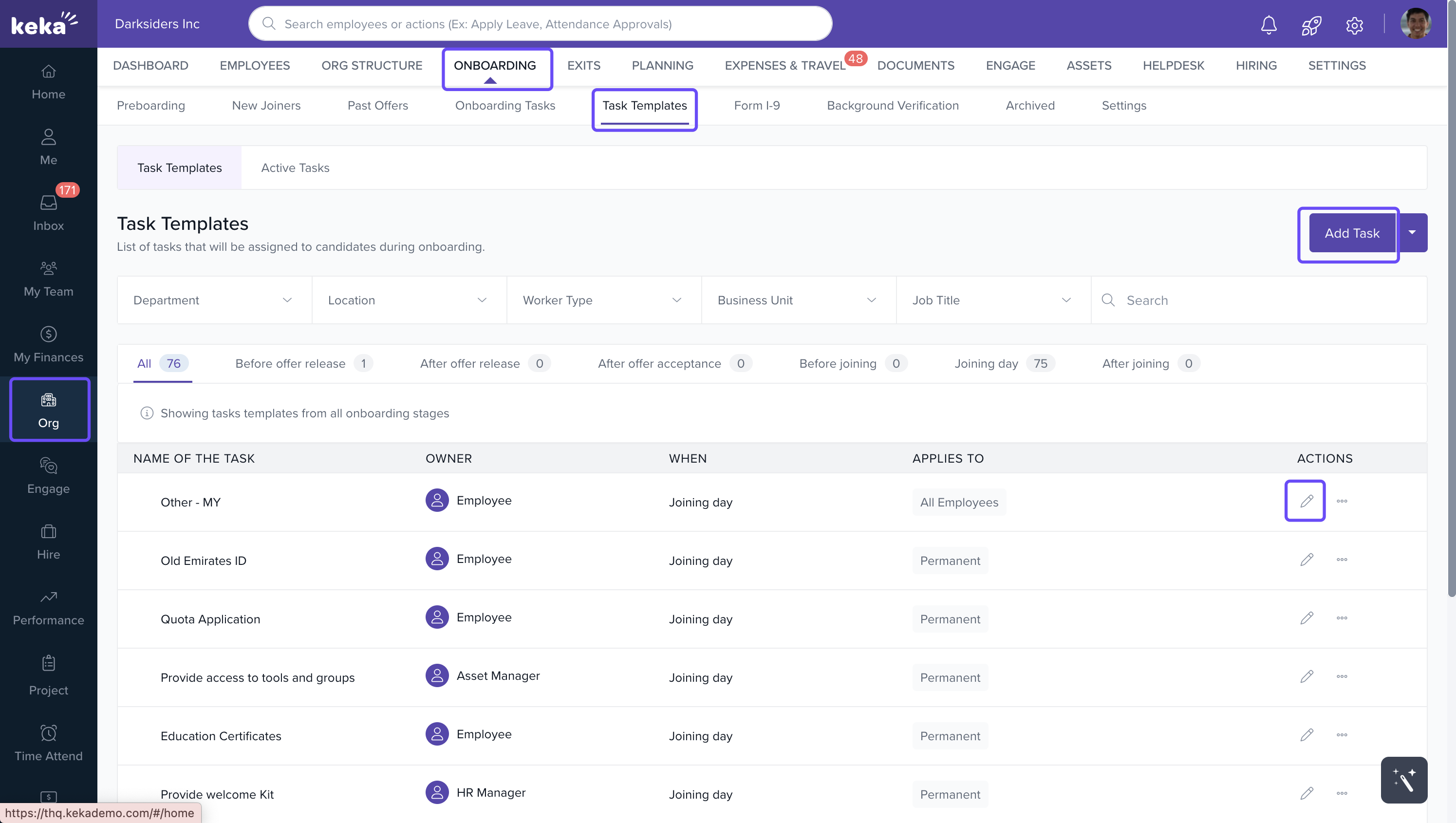This screenshot has width=1456, height=823.
Task: Open the Add Task dropdown arrow
Action: click(1412, 233)
